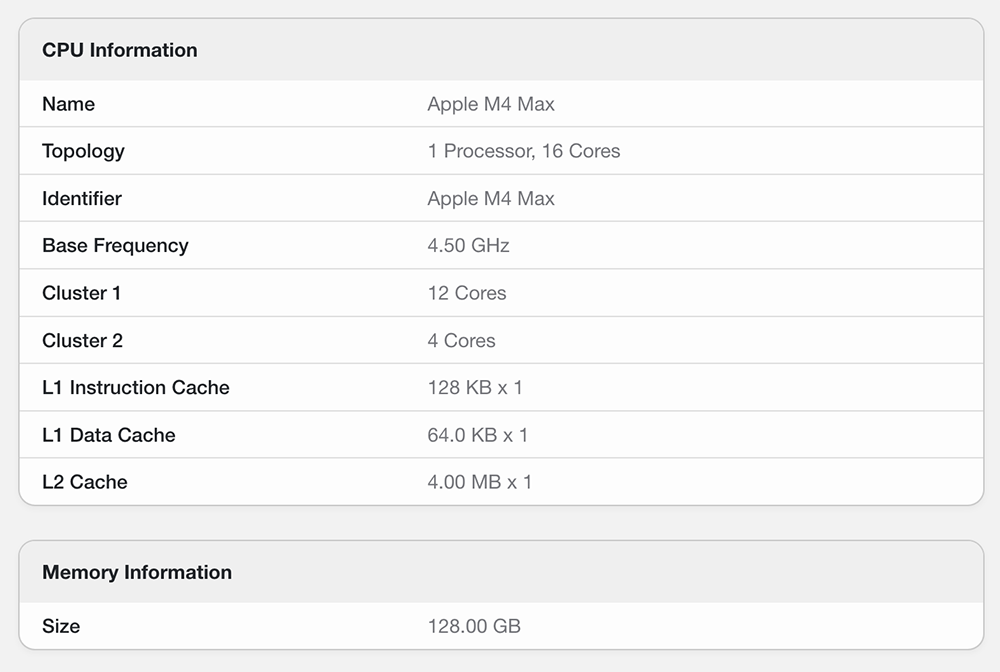This screenshot has width=1000, height=672.
Task: Select the Cluster 1 label
Action: coord(82,293)
